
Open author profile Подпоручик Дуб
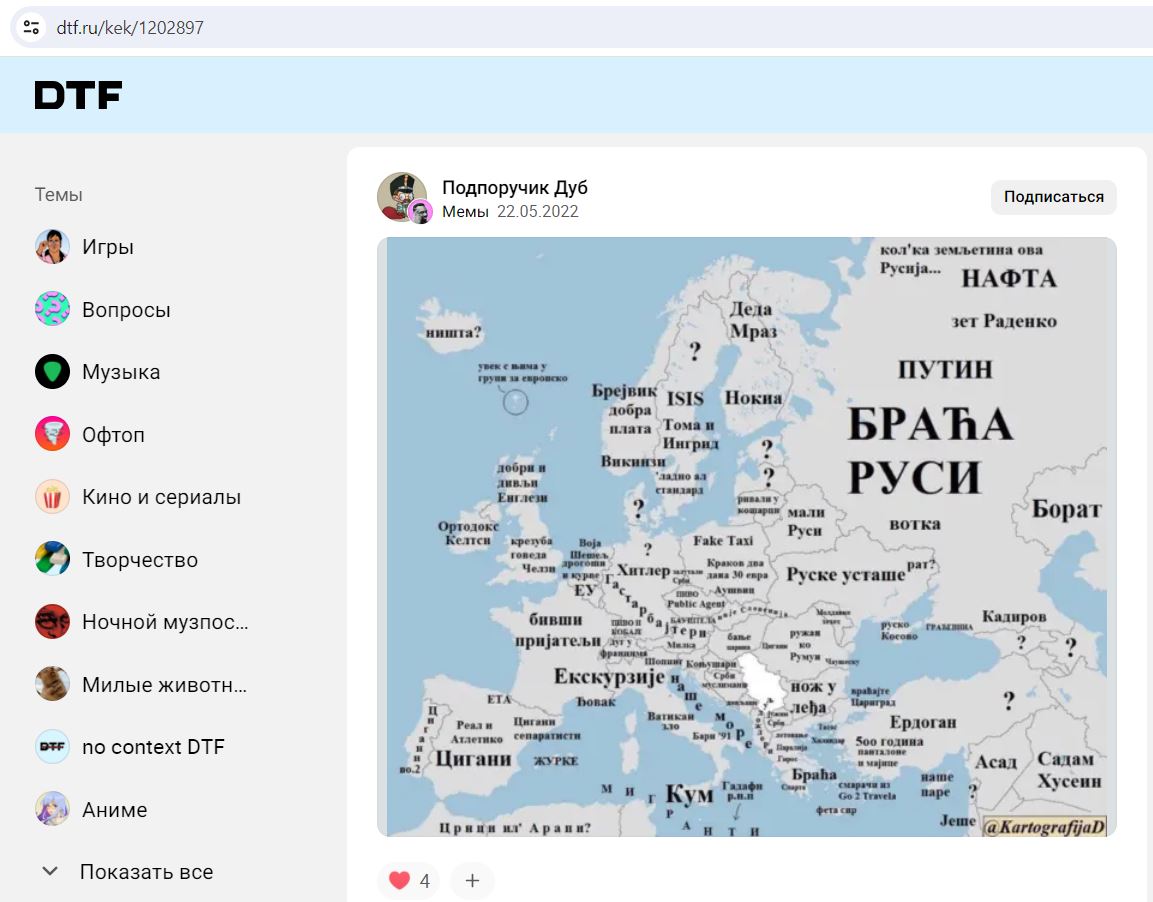point(515,187)
